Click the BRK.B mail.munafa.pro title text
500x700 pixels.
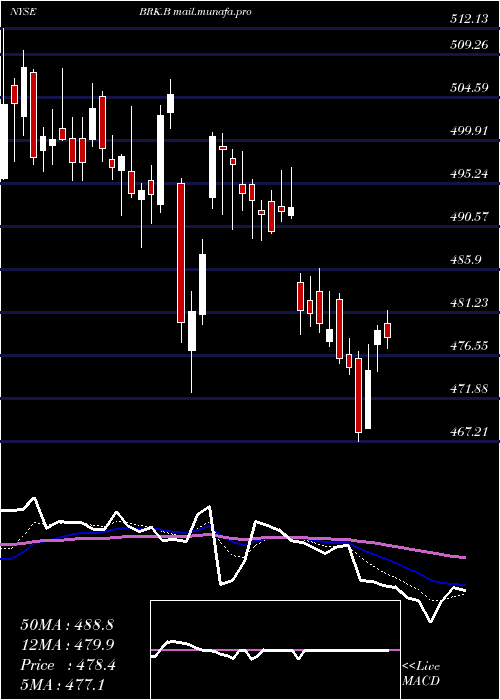click(195, 12)
